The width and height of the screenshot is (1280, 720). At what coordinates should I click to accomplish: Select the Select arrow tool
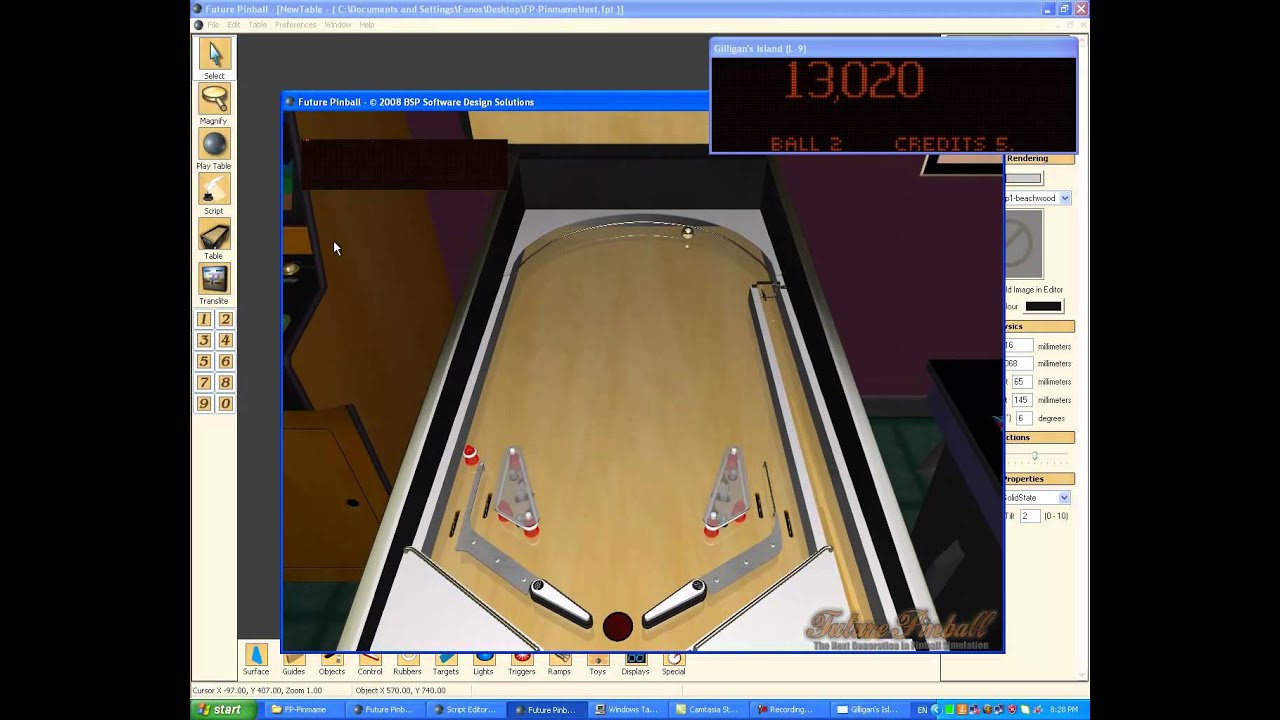pos(214,54)
